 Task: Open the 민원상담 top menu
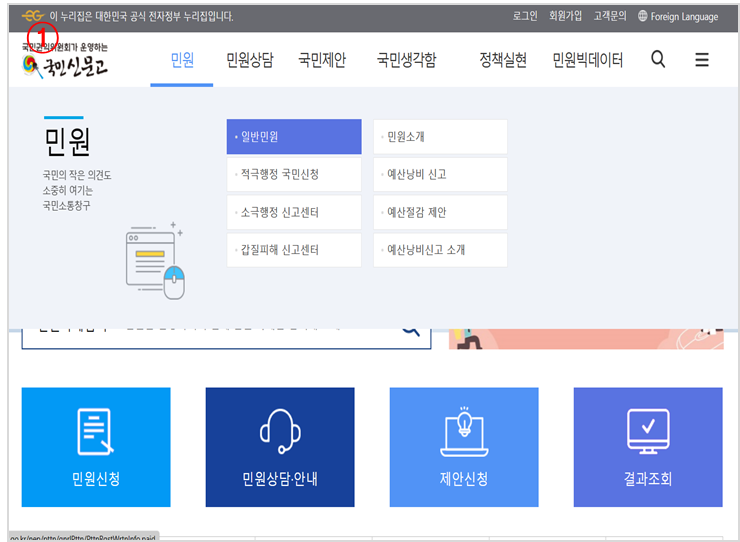point(250,60)
